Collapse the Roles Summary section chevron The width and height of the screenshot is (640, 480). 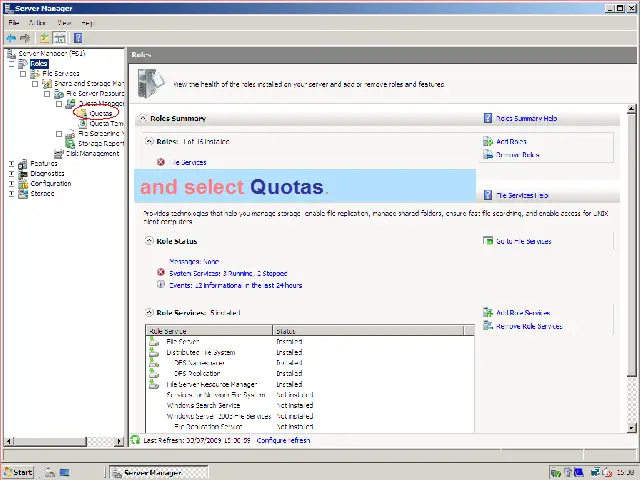tap(142, 118)
